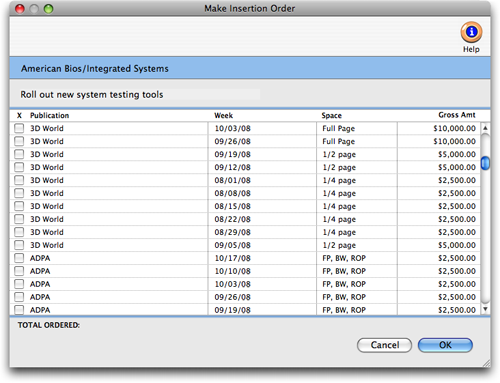Click the Help label under the icon
The height and width of the screenshot is (383, 500).
(x=471, y=49)
